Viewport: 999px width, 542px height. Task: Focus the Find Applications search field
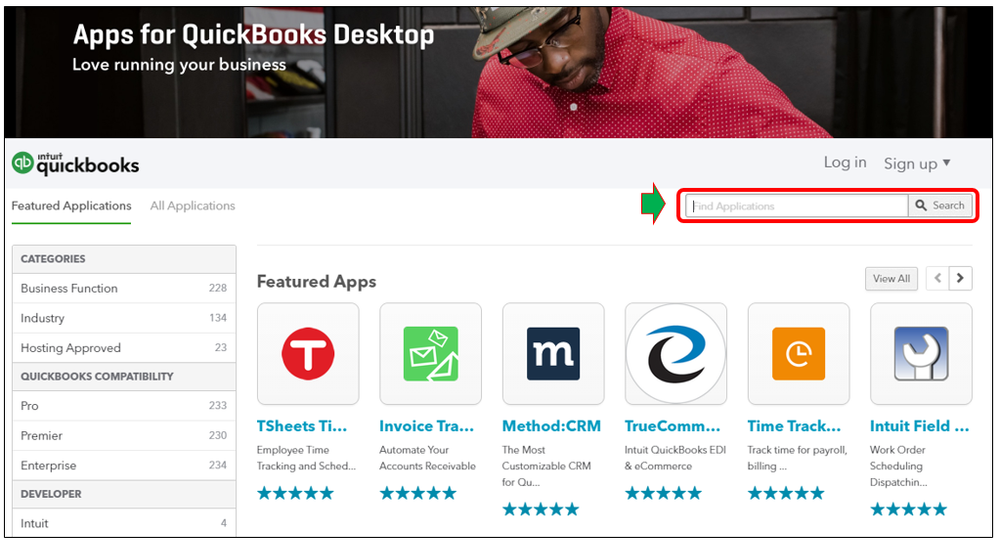[796, 206]
